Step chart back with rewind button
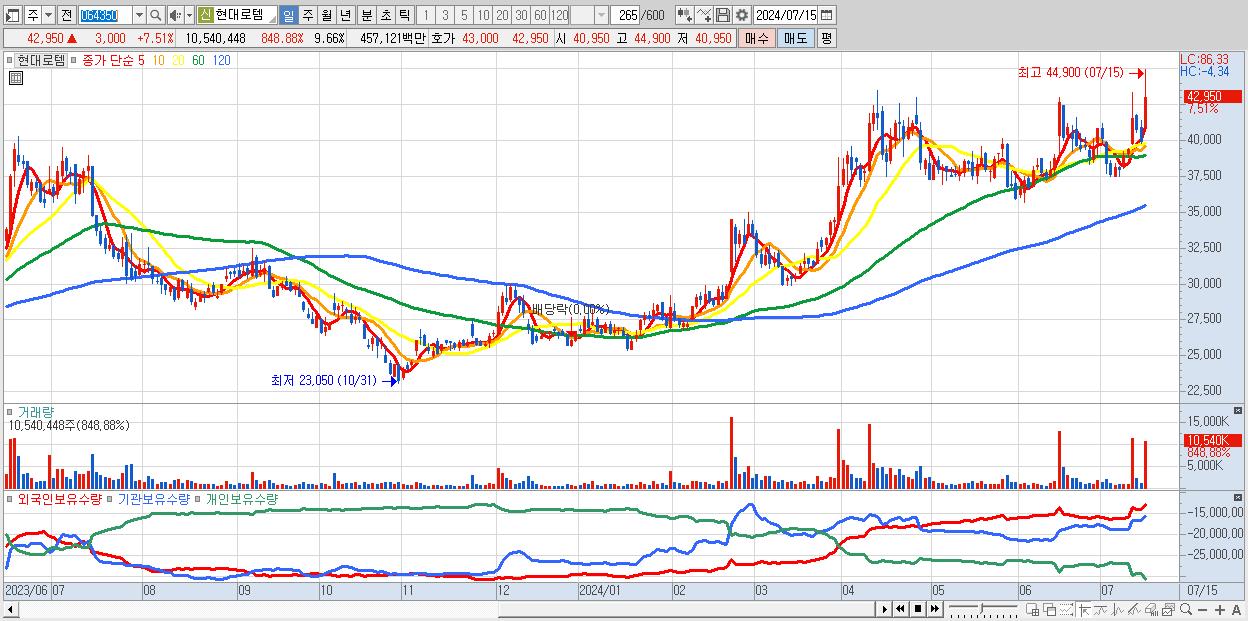Screen dimensions: 1248x621 pos(900,609)
